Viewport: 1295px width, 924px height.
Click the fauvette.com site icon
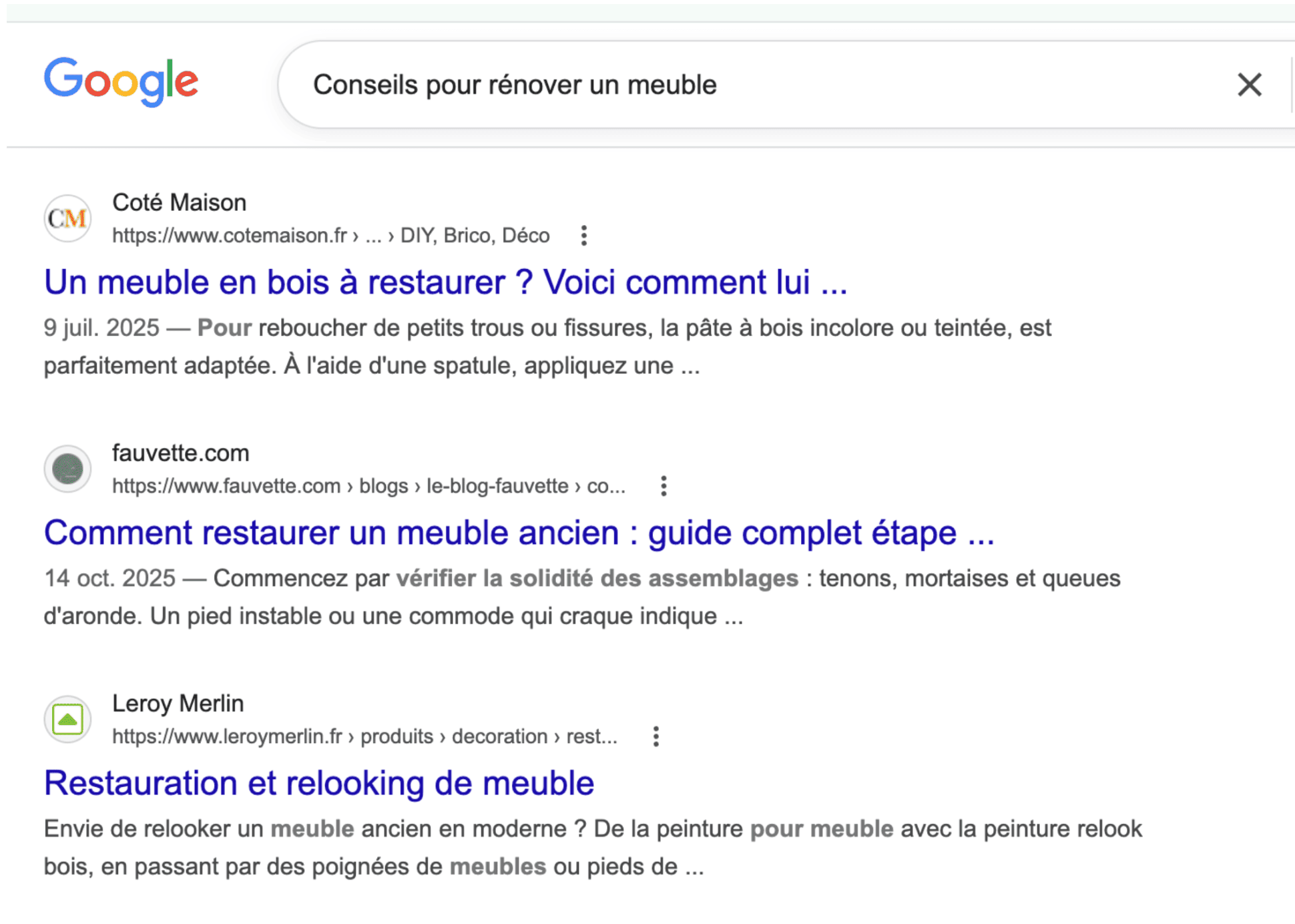[x=67, y=469]
